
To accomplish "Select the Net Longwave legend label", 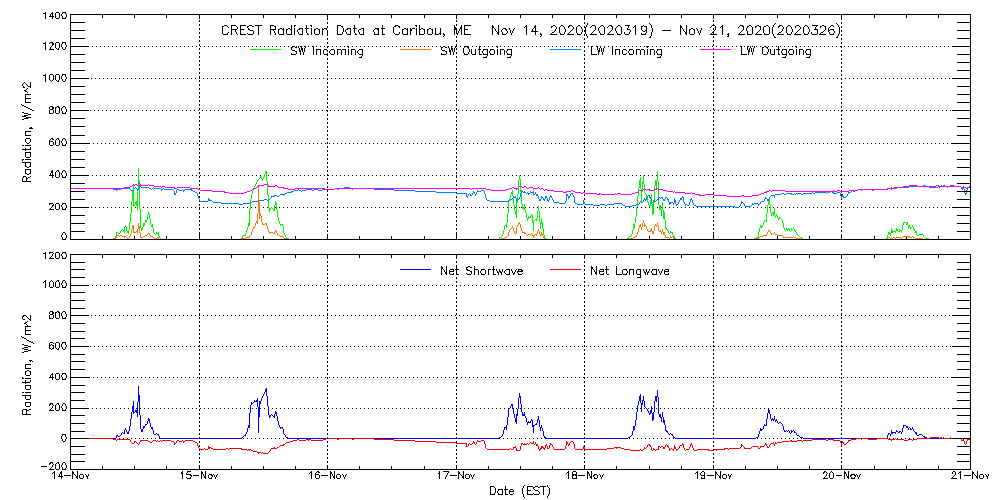I will pos(630,271).
